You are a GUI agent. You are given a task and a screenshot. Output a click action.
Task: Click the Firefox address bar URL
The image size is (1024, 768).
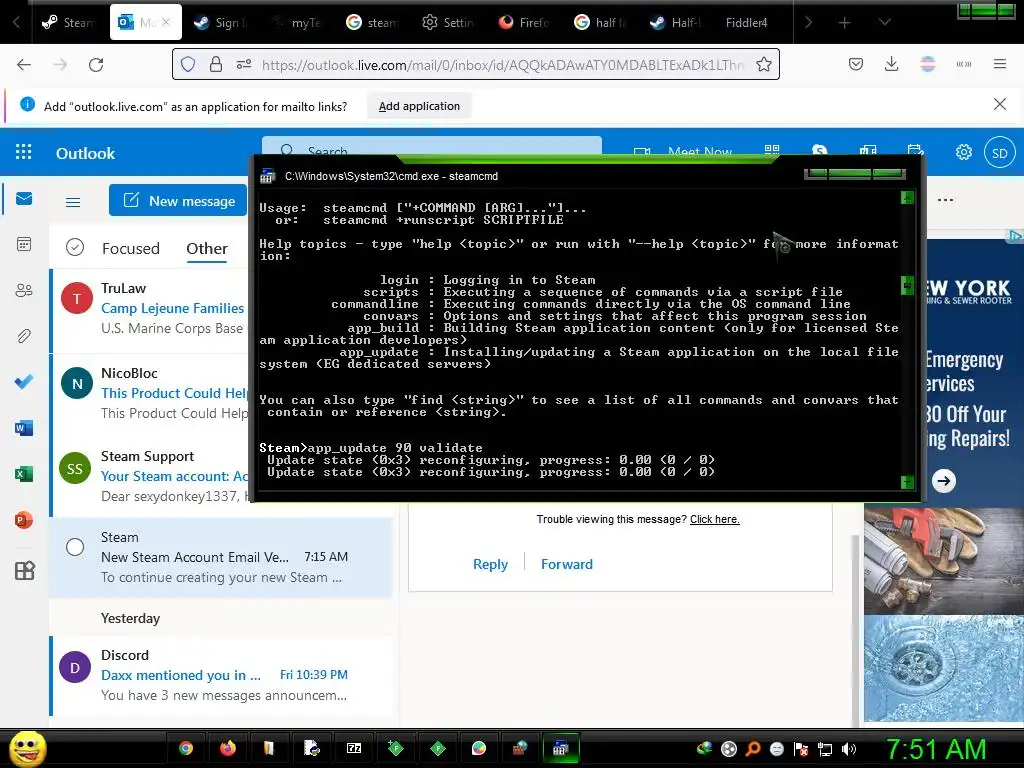pyautogui.click(x=502, y=64)
